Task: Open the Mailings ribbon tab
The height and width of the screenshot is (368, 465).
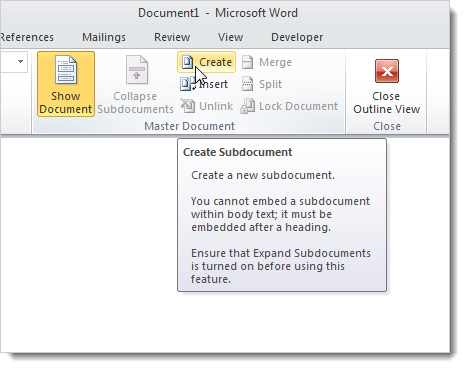Action: [x=104, y=37]
